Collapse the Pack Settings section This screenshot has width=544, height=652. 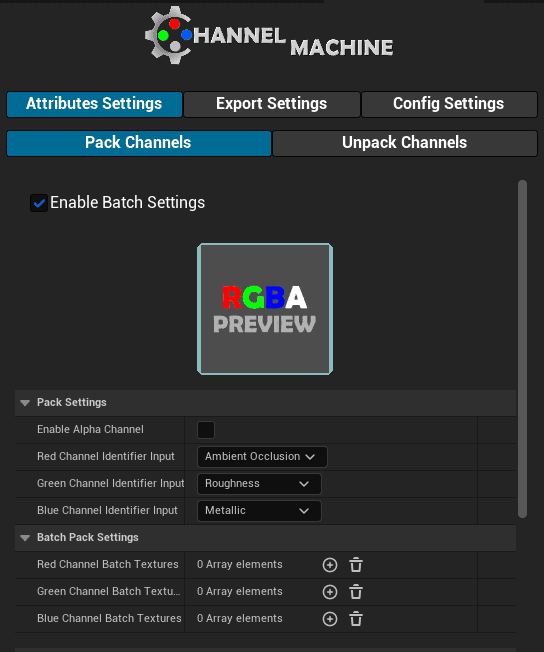(x=25, y=403)
